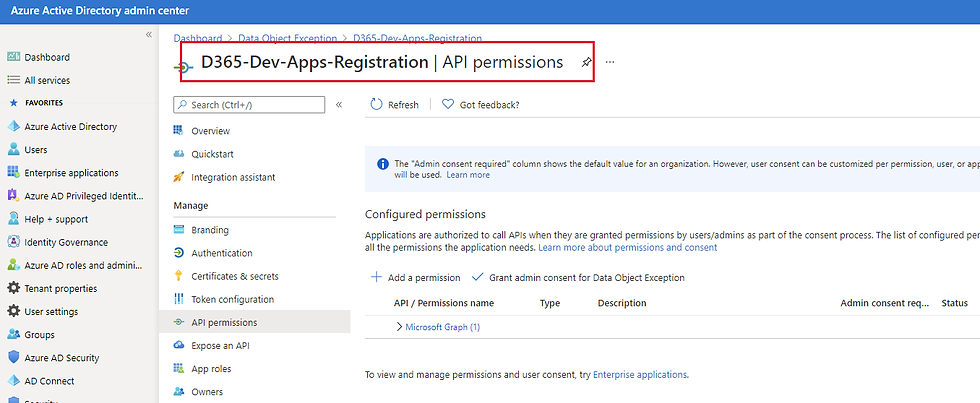Click Got feedback? heart button
980x403 pixels.
pyautogui.click(x=480, y=104)
